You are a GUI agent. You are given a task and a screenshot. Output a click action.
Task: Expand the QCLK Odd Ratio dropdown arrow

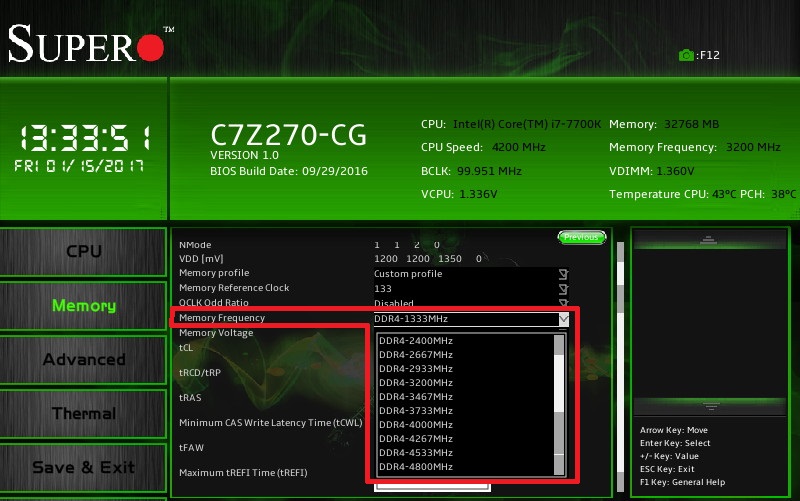pyautogui.click(x=563, y=303)
